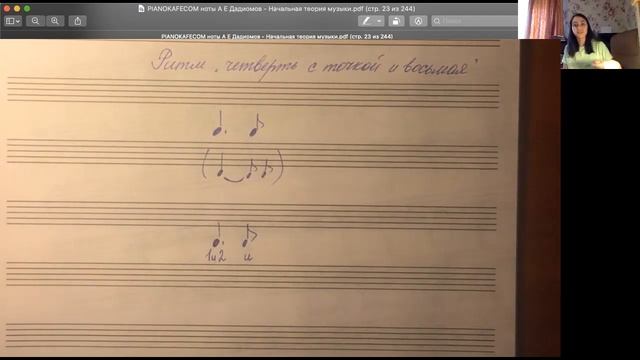This screenshot has height=360, width=640.
Task: Focus the search field in the toolbar
Action: [475, 21]
